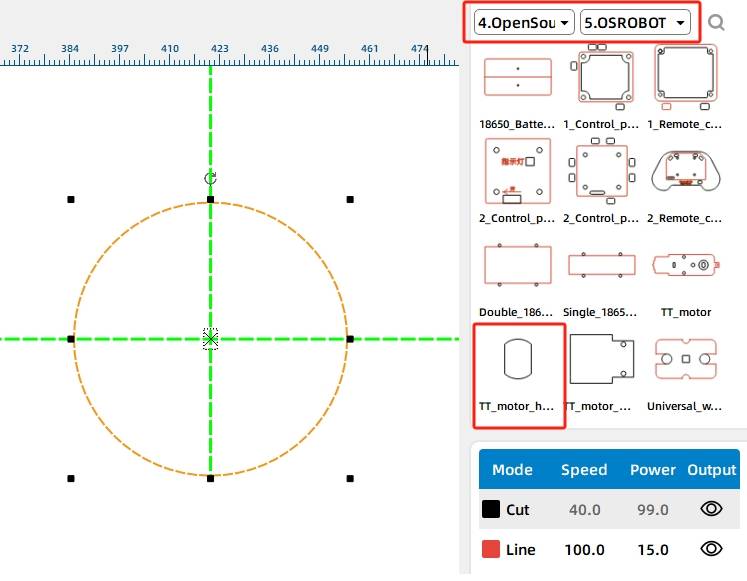
Task: Select the first 2_Control_p... panel with red text
Action: click(x=518, y=171)
